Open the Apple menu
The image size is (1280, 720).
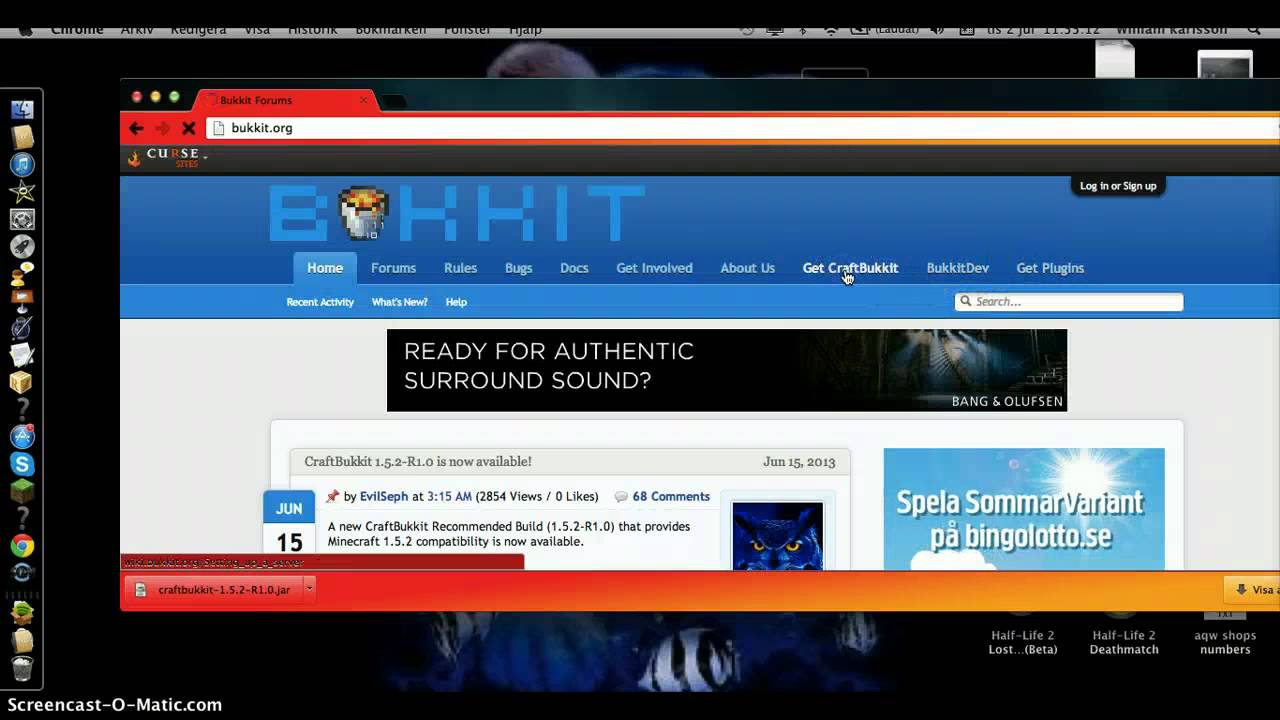(25, 30)
